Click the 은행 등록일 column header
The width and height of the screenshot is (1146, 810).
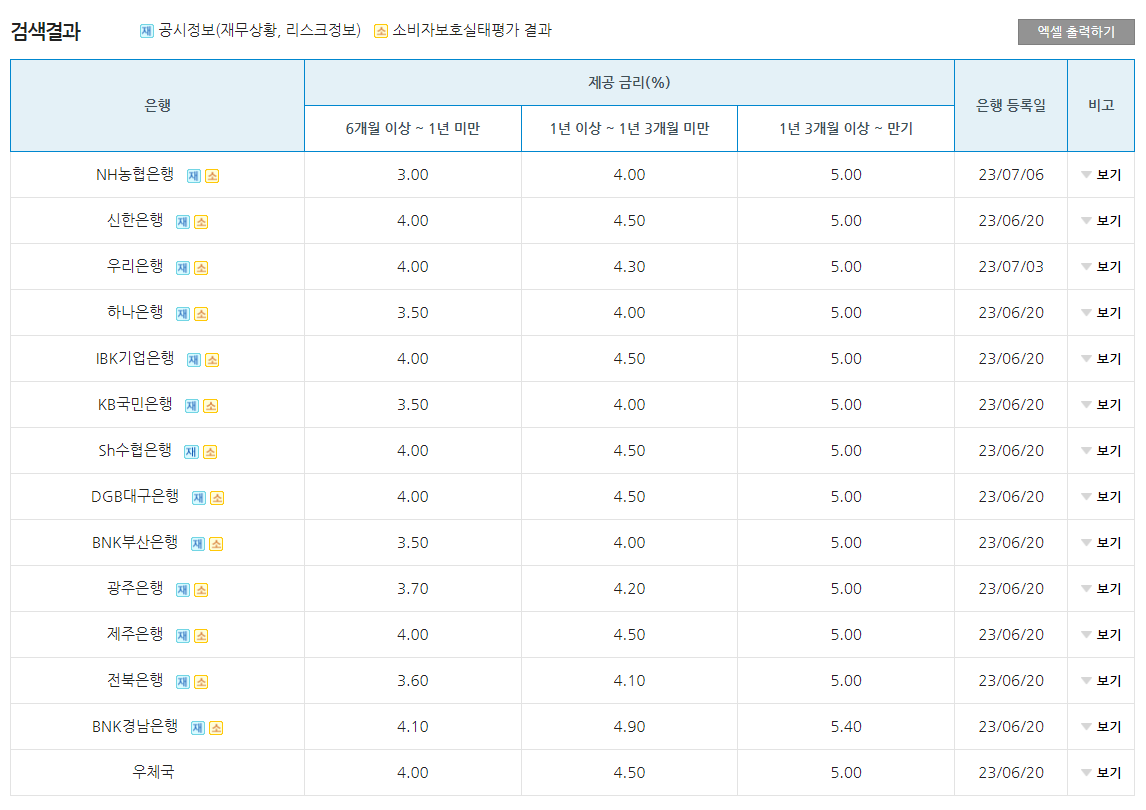pyautogui.click(x=1010, y=104)
